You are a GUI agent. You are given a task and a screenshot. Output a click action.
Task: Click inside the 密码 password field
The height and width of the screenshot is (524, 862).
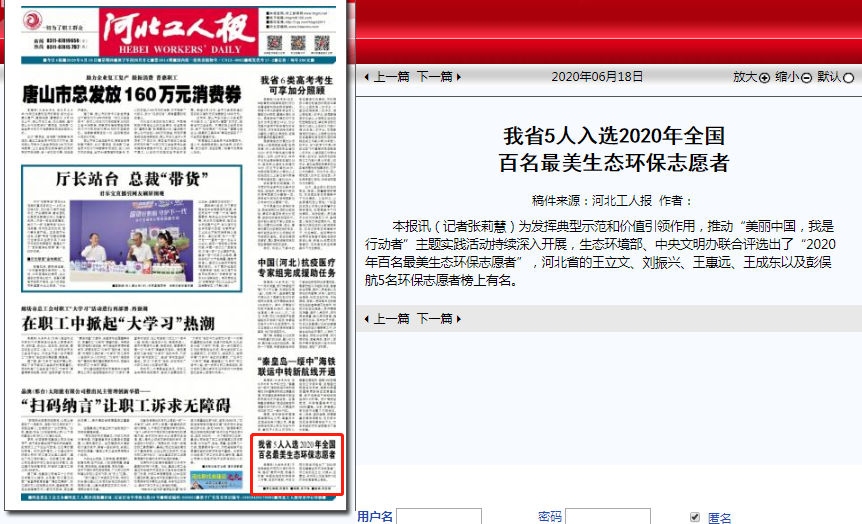coord(607,517)
